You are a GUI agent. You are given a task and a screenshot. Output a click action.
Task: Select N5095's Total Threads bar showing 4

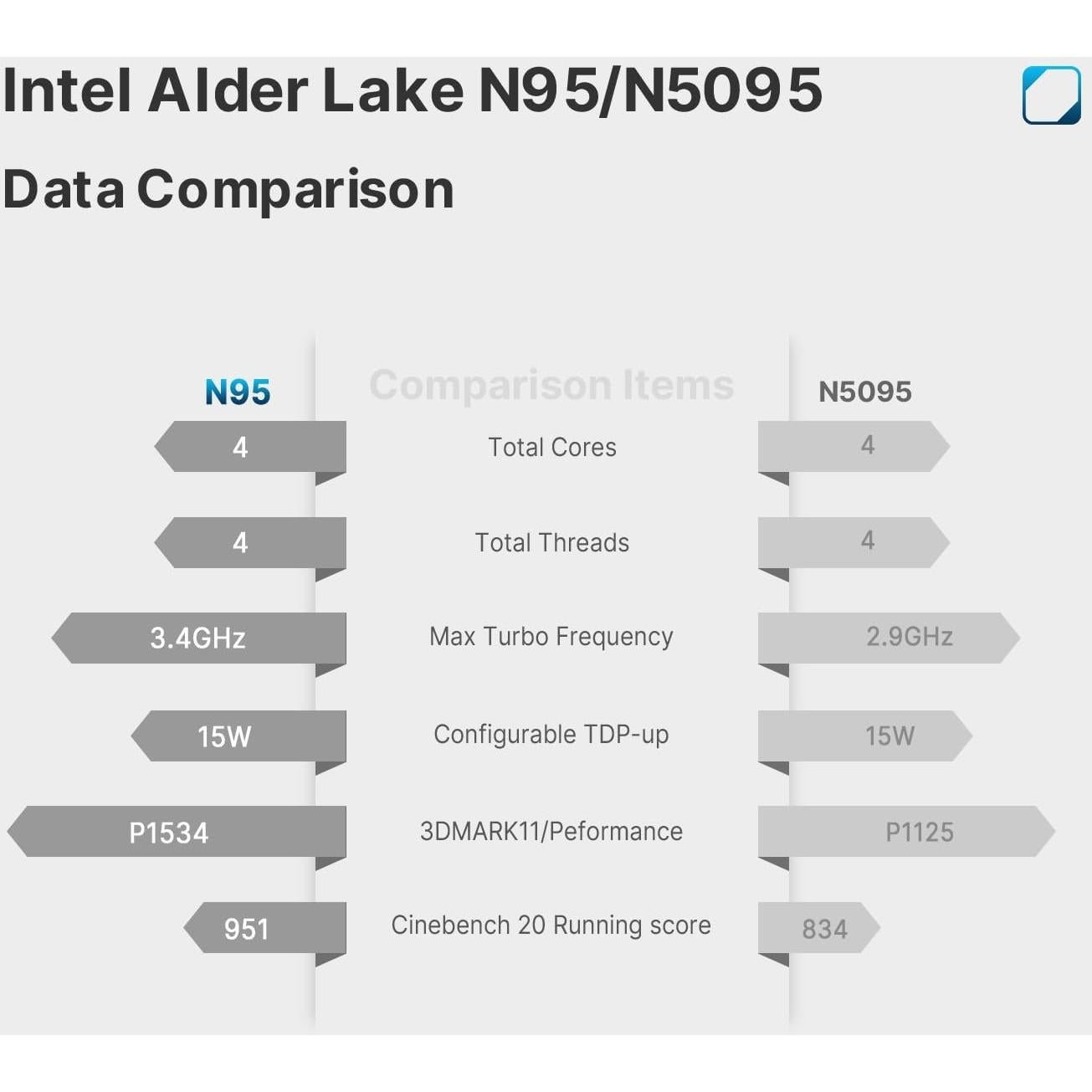[x=853, y=542]
